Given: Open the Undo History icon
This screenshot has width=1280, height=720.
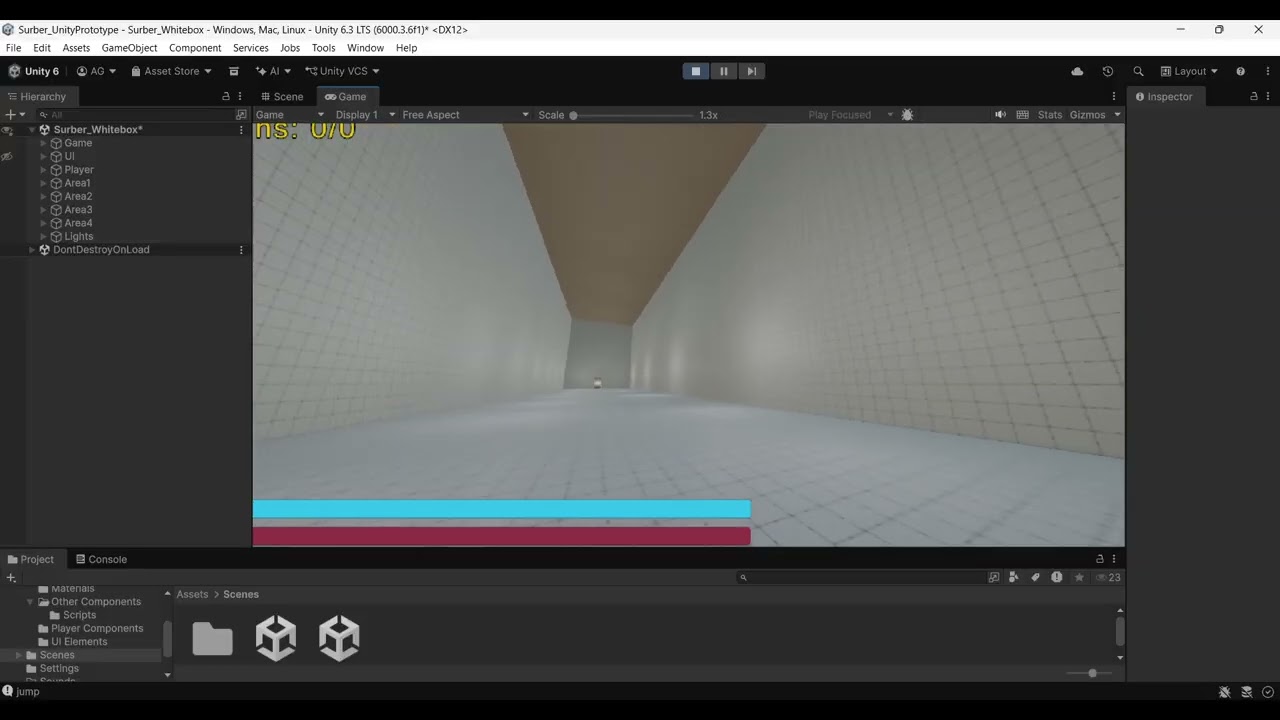Looking at the screenshot, I should (1107, 71).
